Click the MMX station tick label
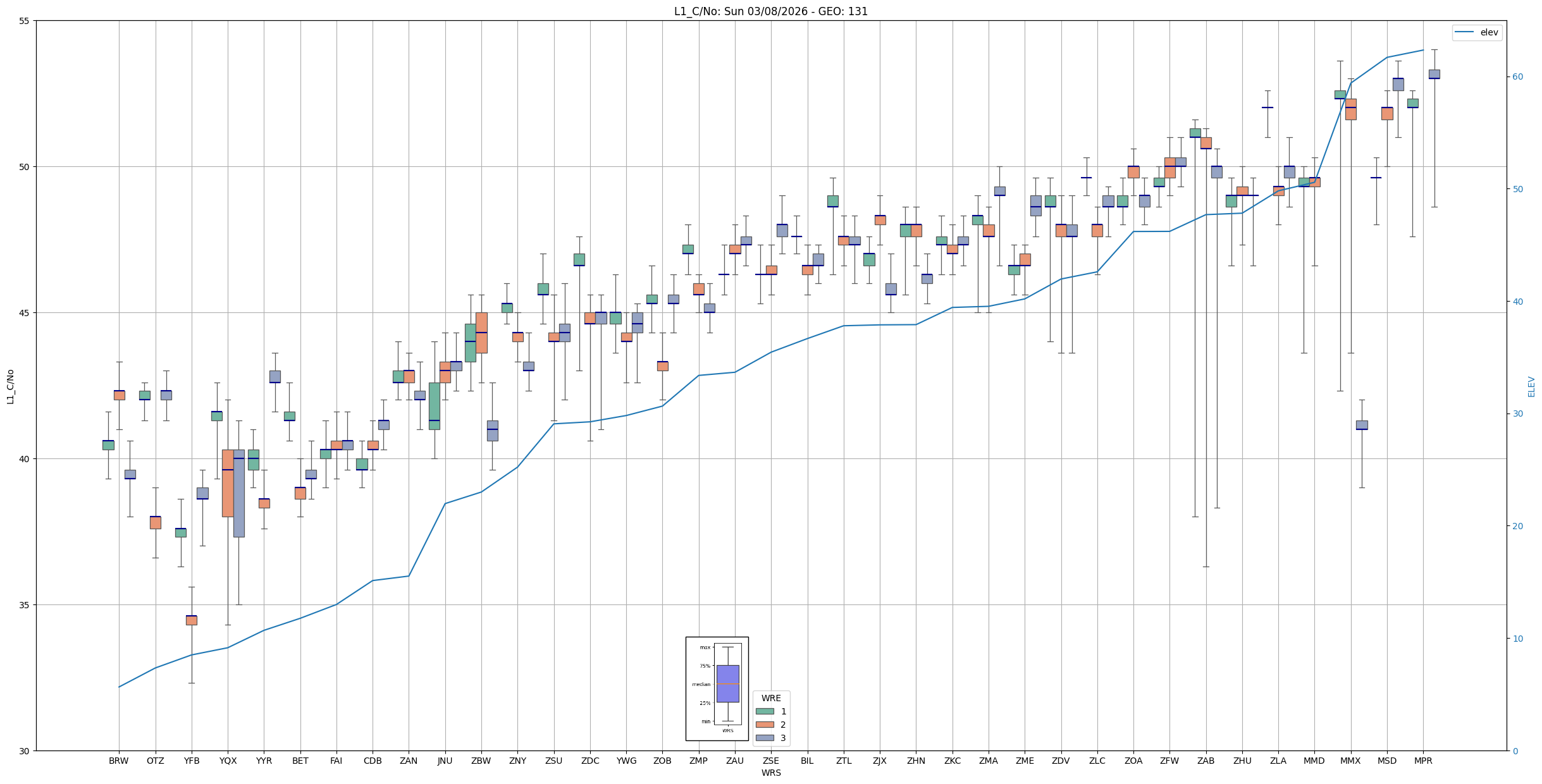This screenshot has width=1542, height=784. tap(1350, 761)
